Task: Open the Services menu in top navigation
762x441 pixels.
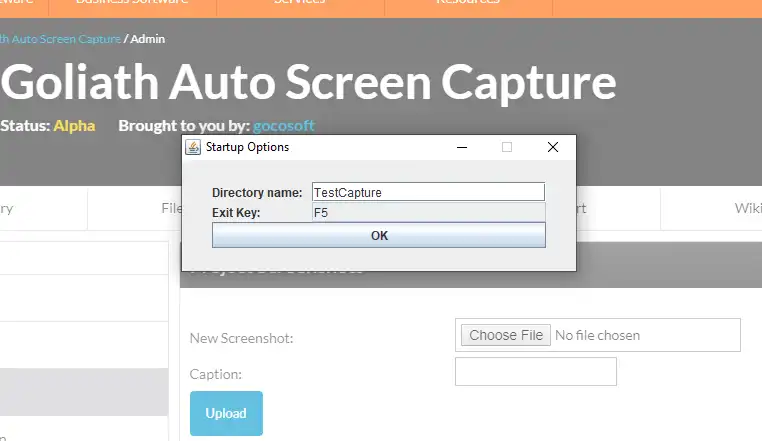Action: (x=298, y=3)
